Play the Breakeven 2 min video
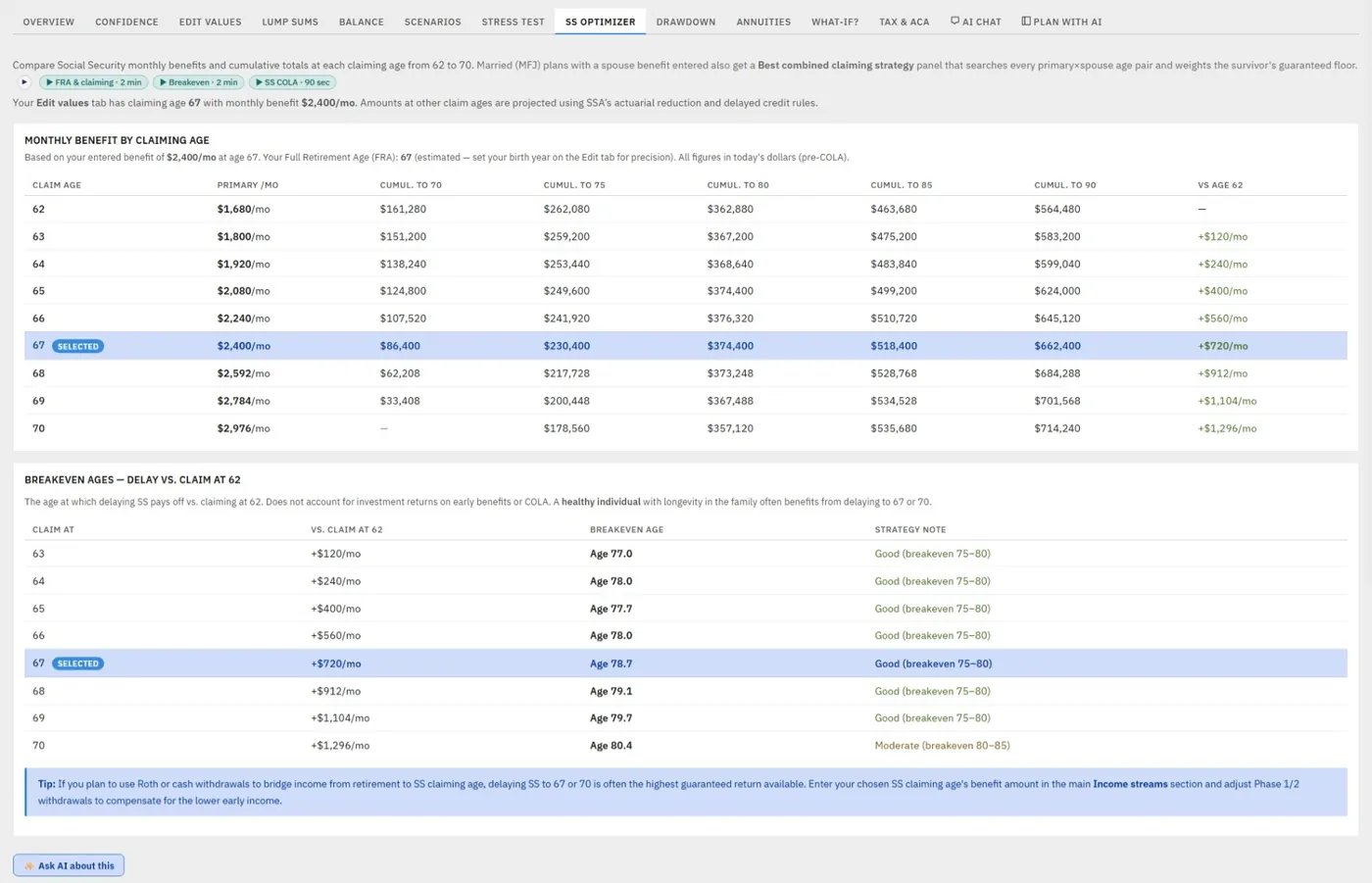Screen dimensions: 1372x883 (199, 82)
